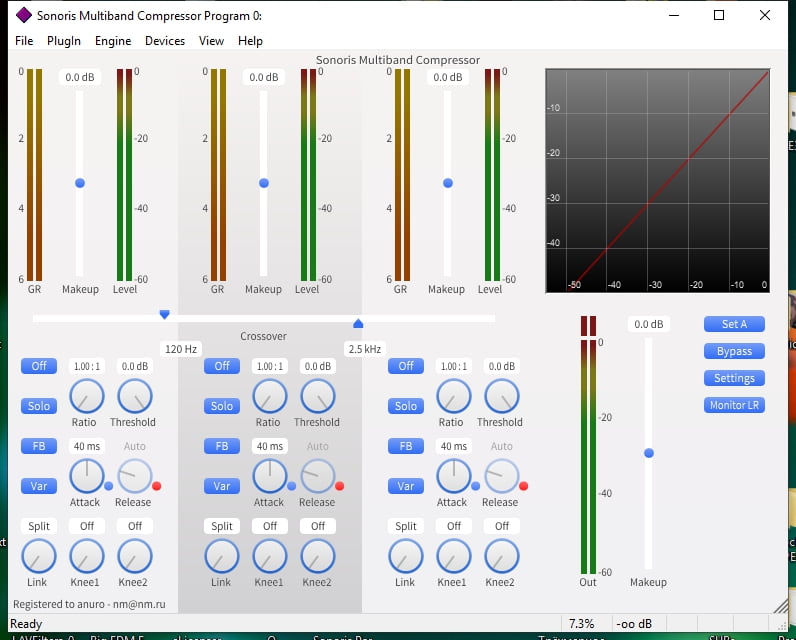Click the high band Knee1 knob
The height and width of the screenshot is (640, 796).
coord(453,556)
